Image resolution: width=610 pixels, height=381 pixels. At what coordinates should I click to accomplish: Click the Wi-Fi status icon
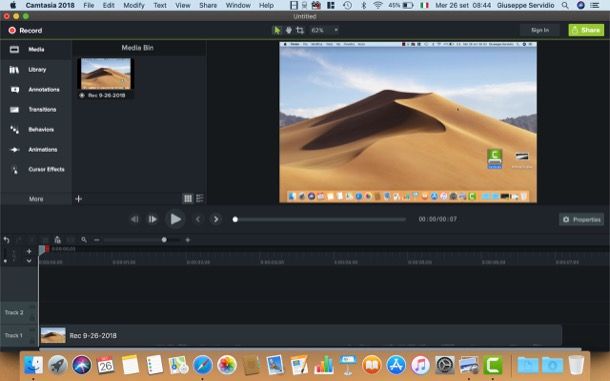pyautogui.click(x=377, y=5)
